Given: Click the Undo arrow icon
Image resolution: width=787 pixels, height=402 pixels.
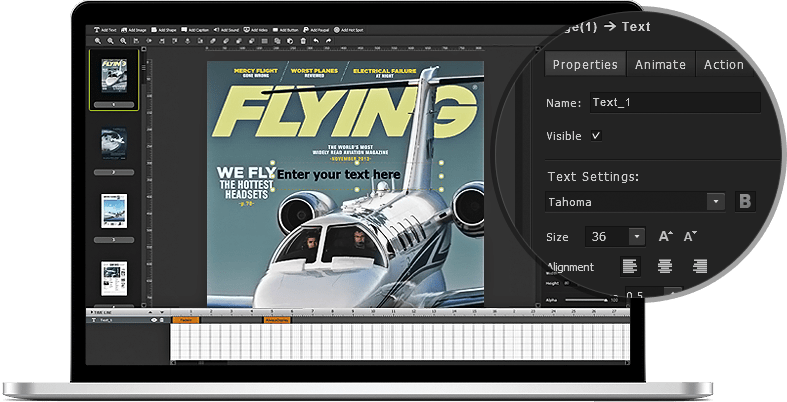Looking at the screenshot, I should [316, 41].
